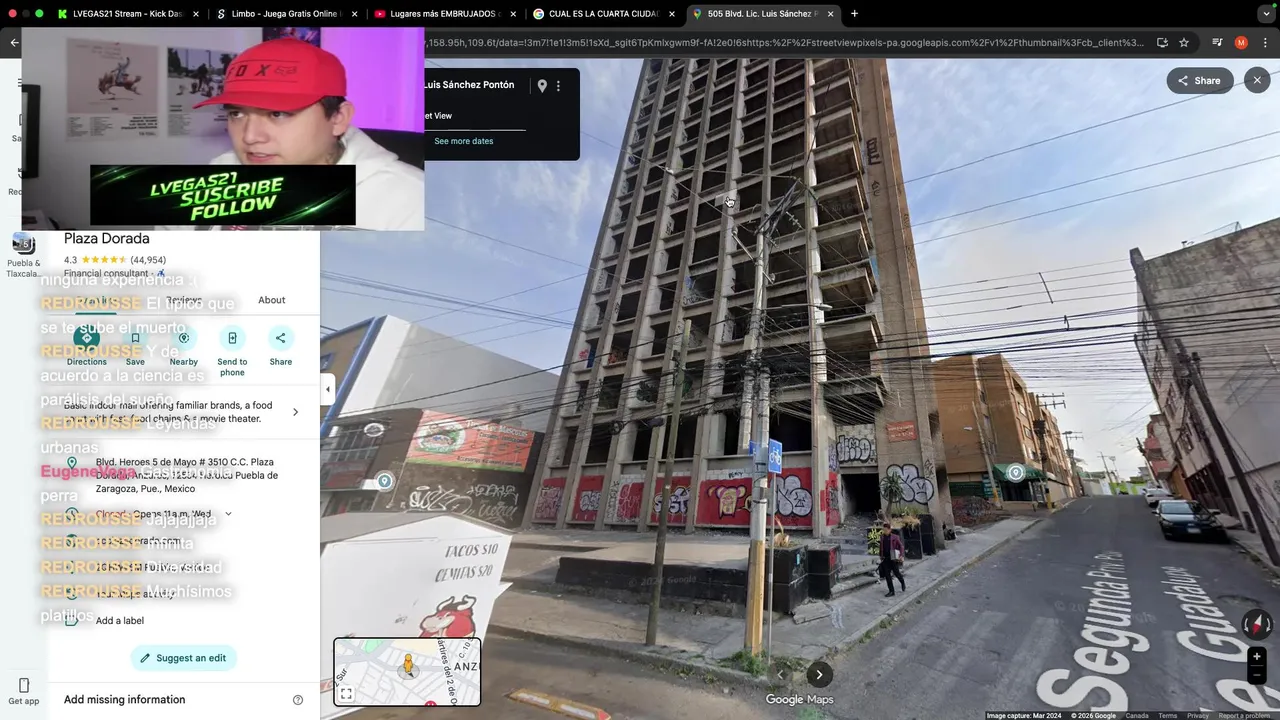Click the Get app icon in the sidebar

pyautogui.click(x=24, y=691)
